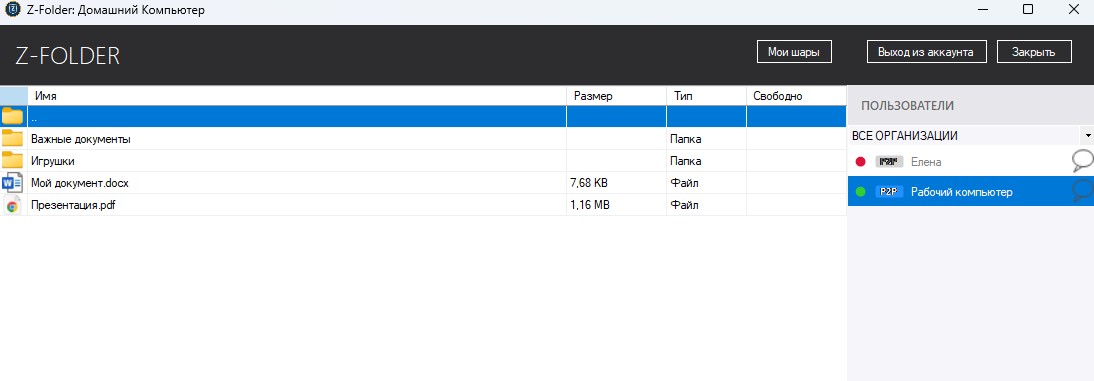
Task: Click the Z-FOLDER logo text
Action: [68, 56]
